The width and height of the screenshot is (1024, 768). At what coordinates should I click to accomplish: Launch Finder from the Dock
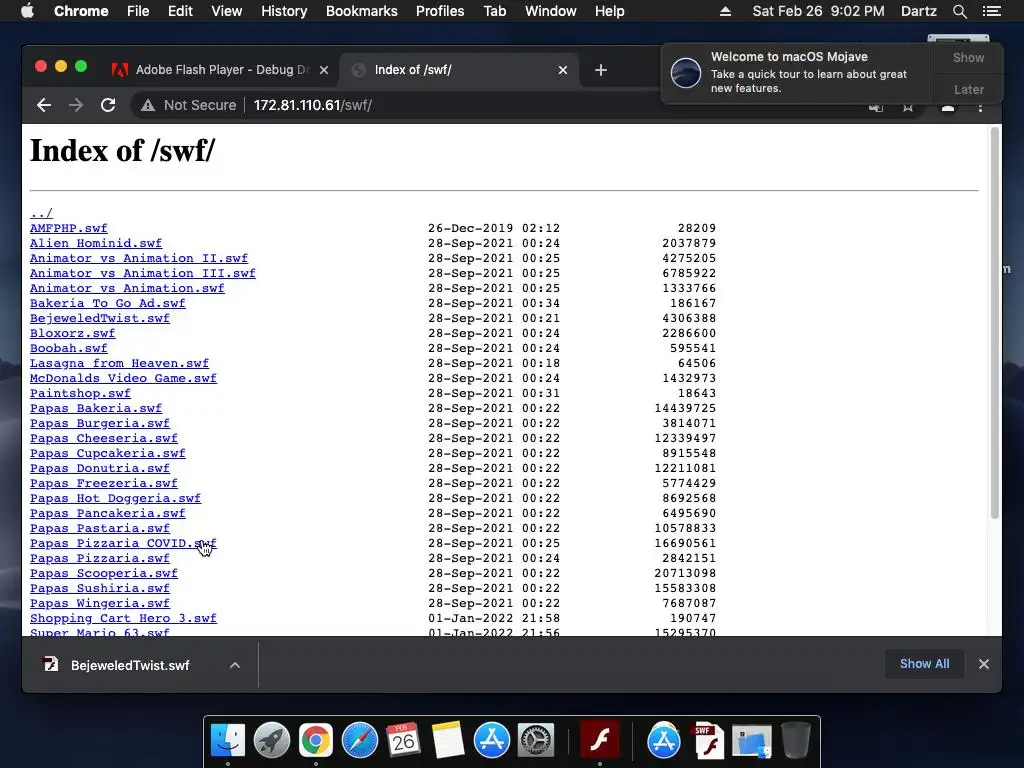click(x=228, y=740)
